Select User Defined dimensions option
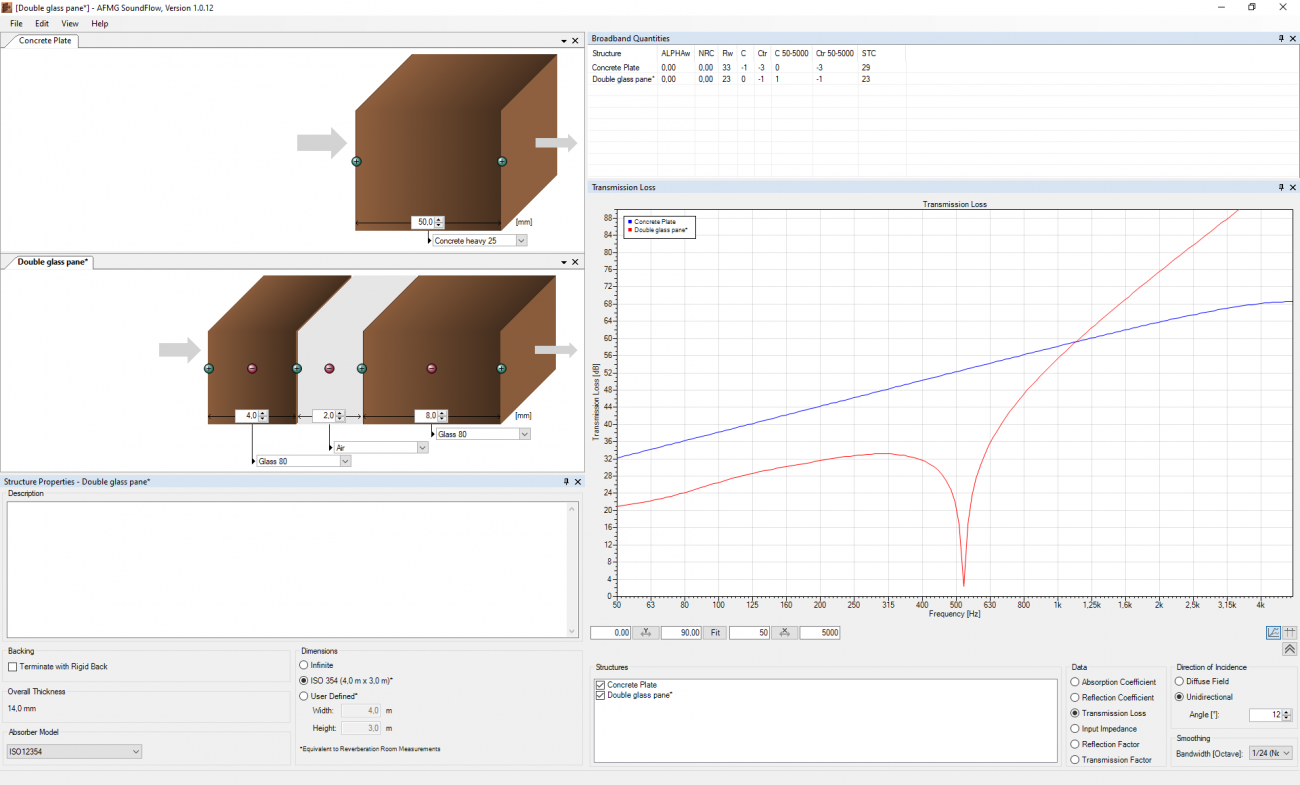 coord(304,695)
